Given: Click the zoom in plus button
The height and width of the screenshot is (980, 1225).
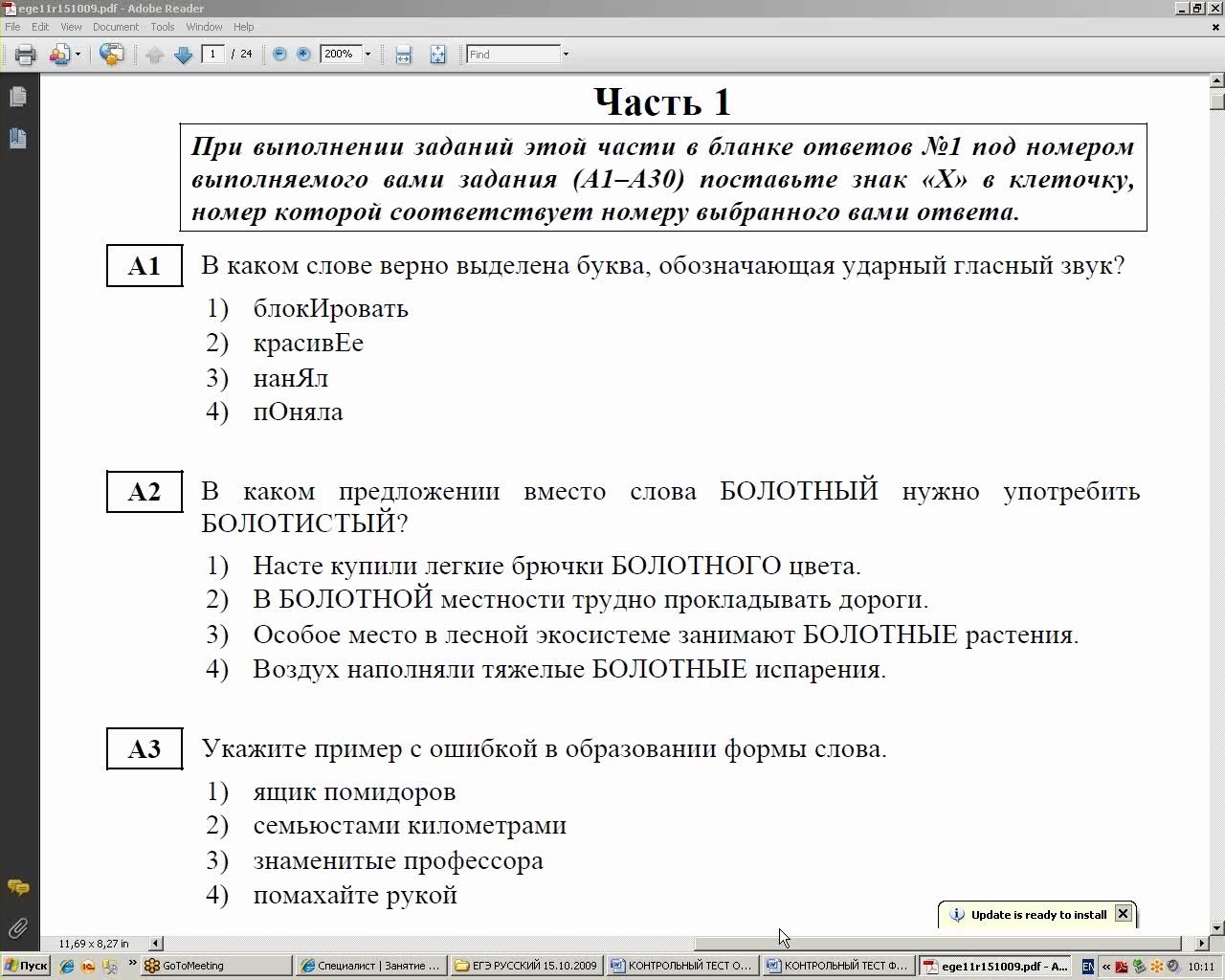Looking at the screenshot, I should click(x=303, y=55).
